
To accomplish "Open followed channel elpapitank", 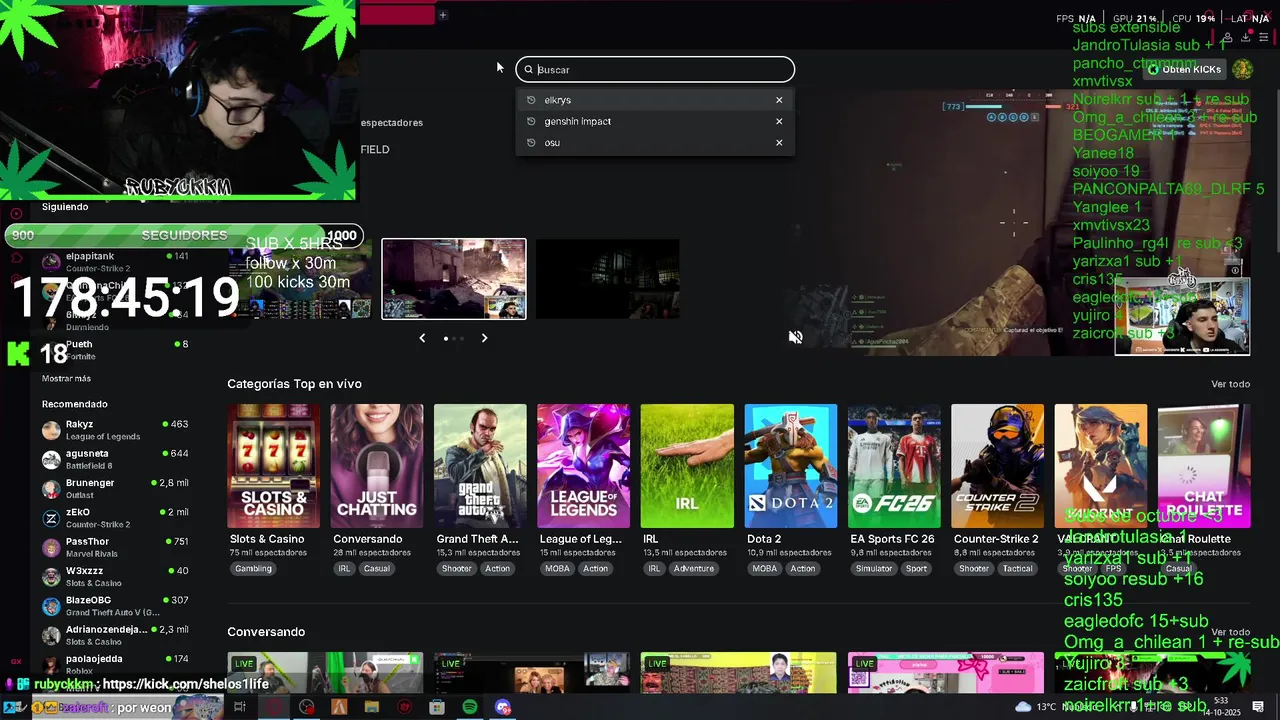I will pos(115,262).
